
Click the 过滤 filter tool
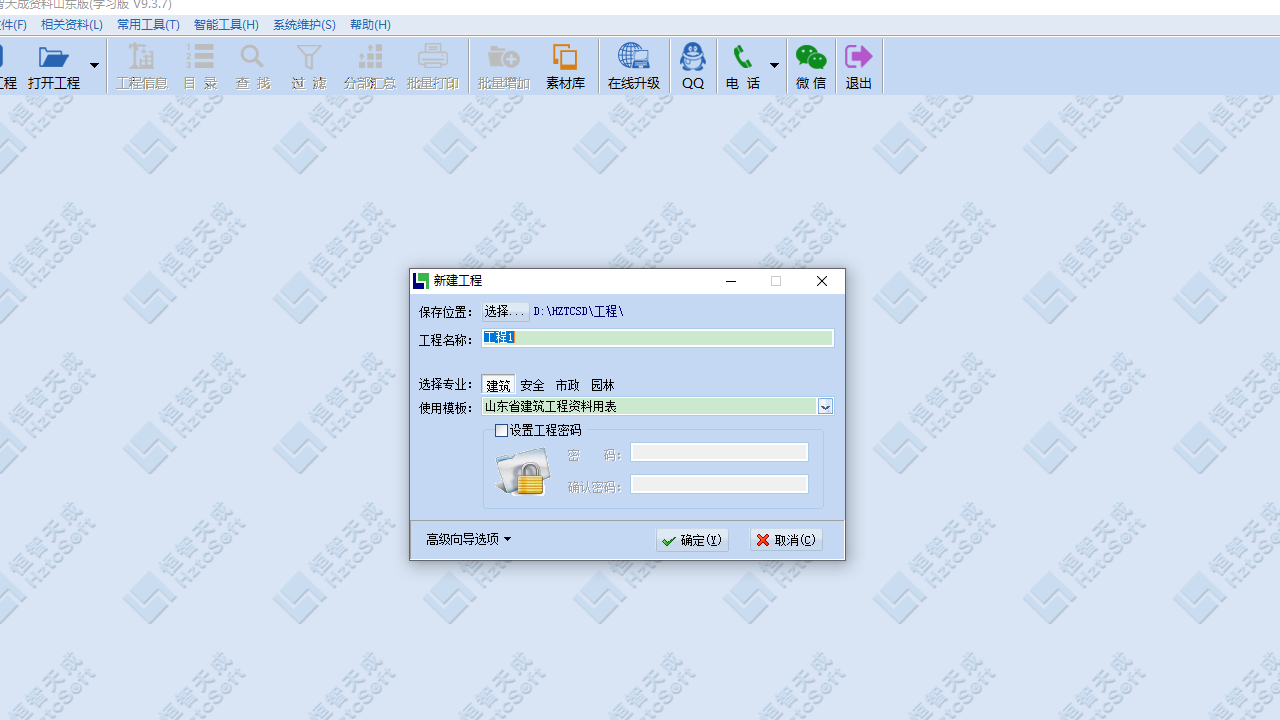[309, 65]
